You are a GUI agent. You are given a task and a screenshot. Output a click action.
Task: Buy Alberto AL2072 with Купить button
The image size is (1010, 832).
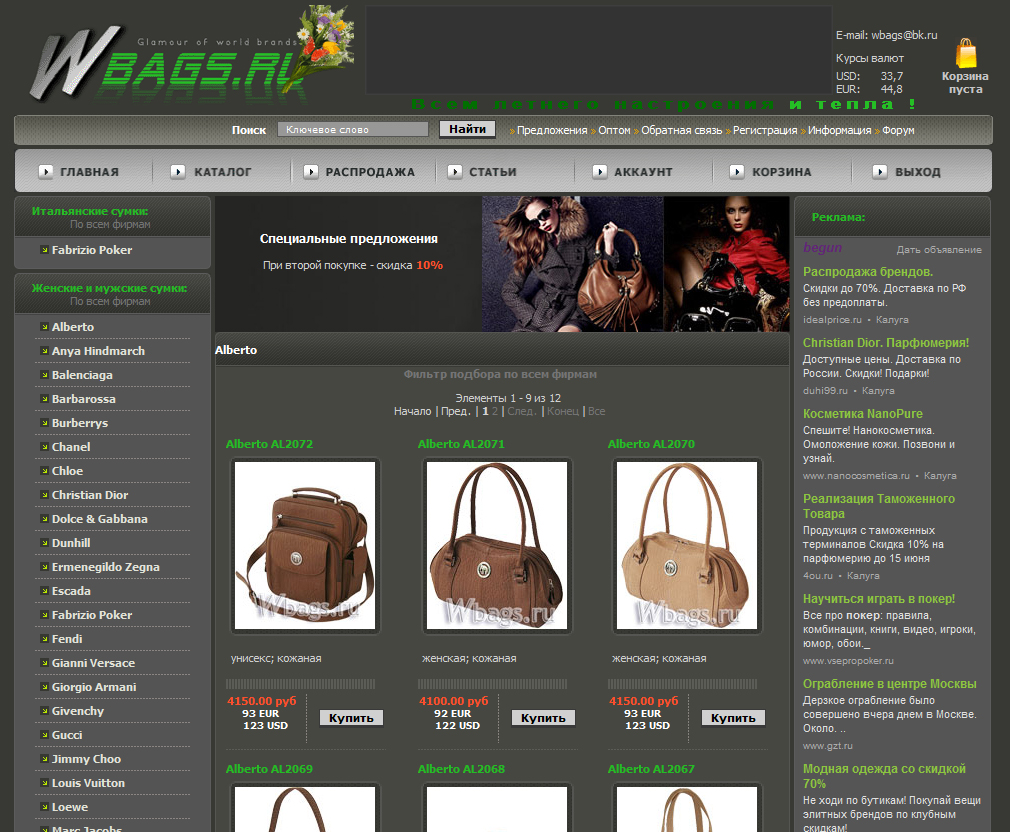351,718
